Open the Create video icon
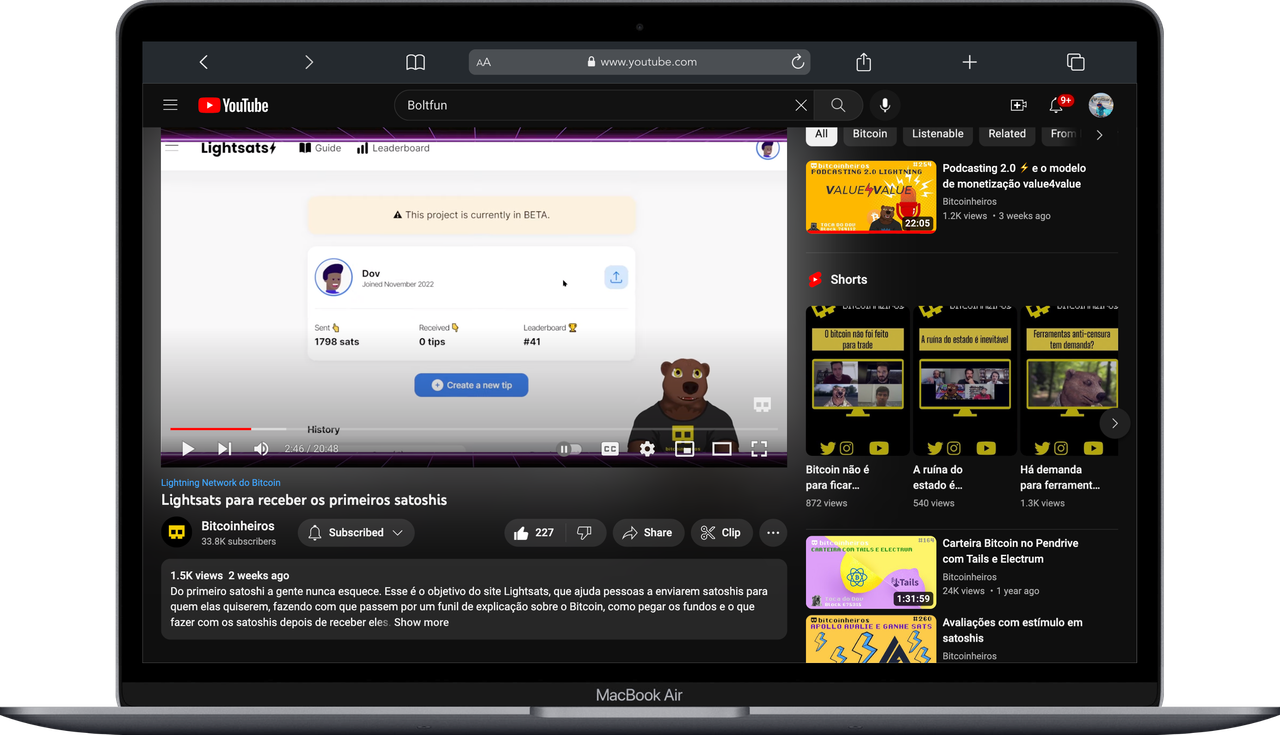1280x735 pixels. point(1018,105)
